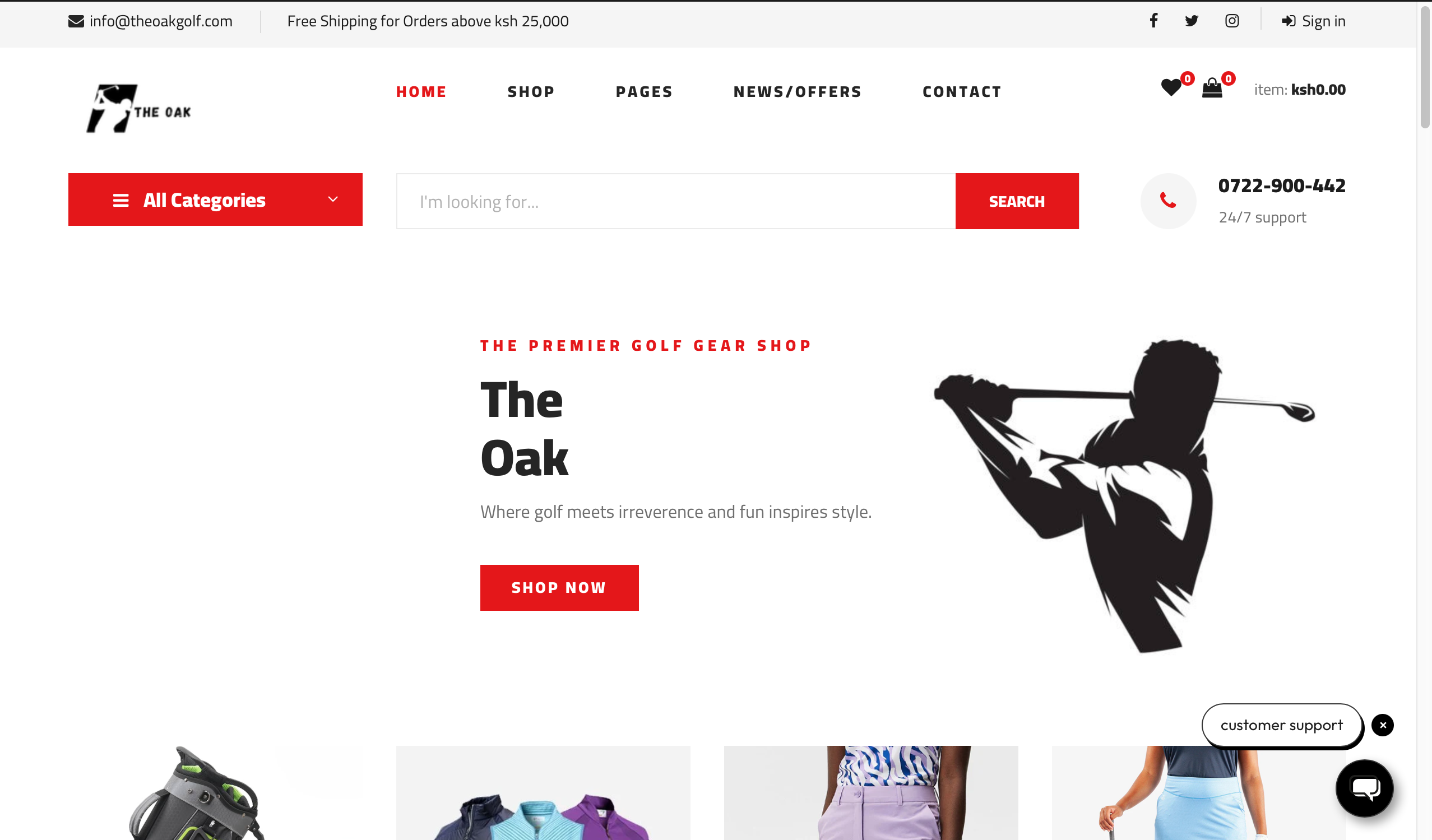The width and height of the screenshot is (1432, 840).
Task: View wishlist via heart icon
Action: (1171, 87)
